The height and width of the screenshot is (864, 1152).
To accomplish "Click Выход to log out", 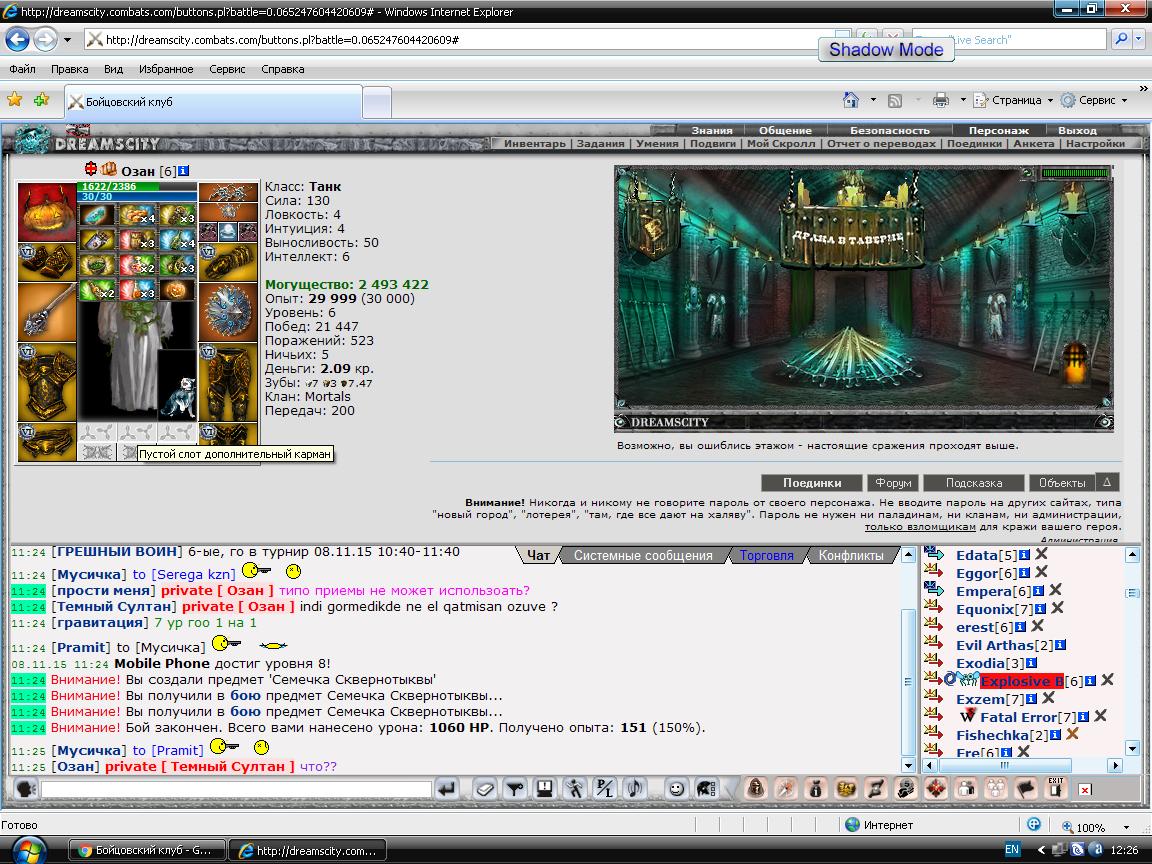I will pos(1077,130).
